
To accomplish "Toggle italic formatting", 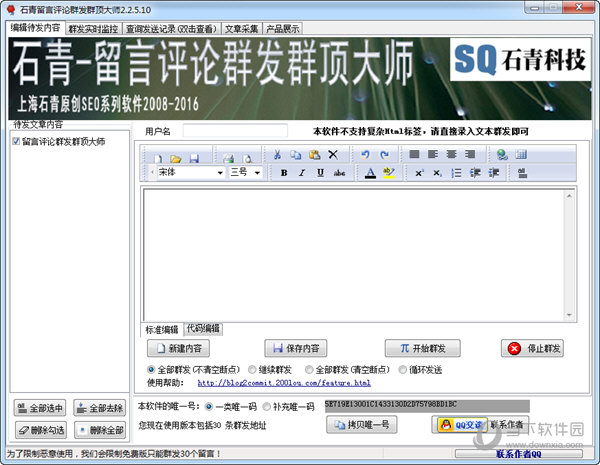I will click(302, 173).
